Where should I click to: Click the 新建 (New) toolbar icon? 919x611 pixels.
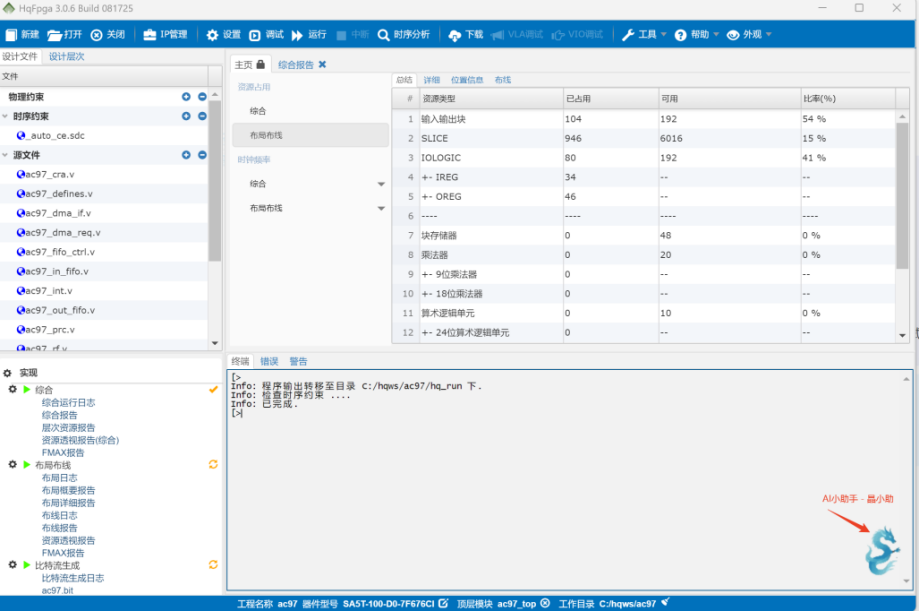click(12, 35)
